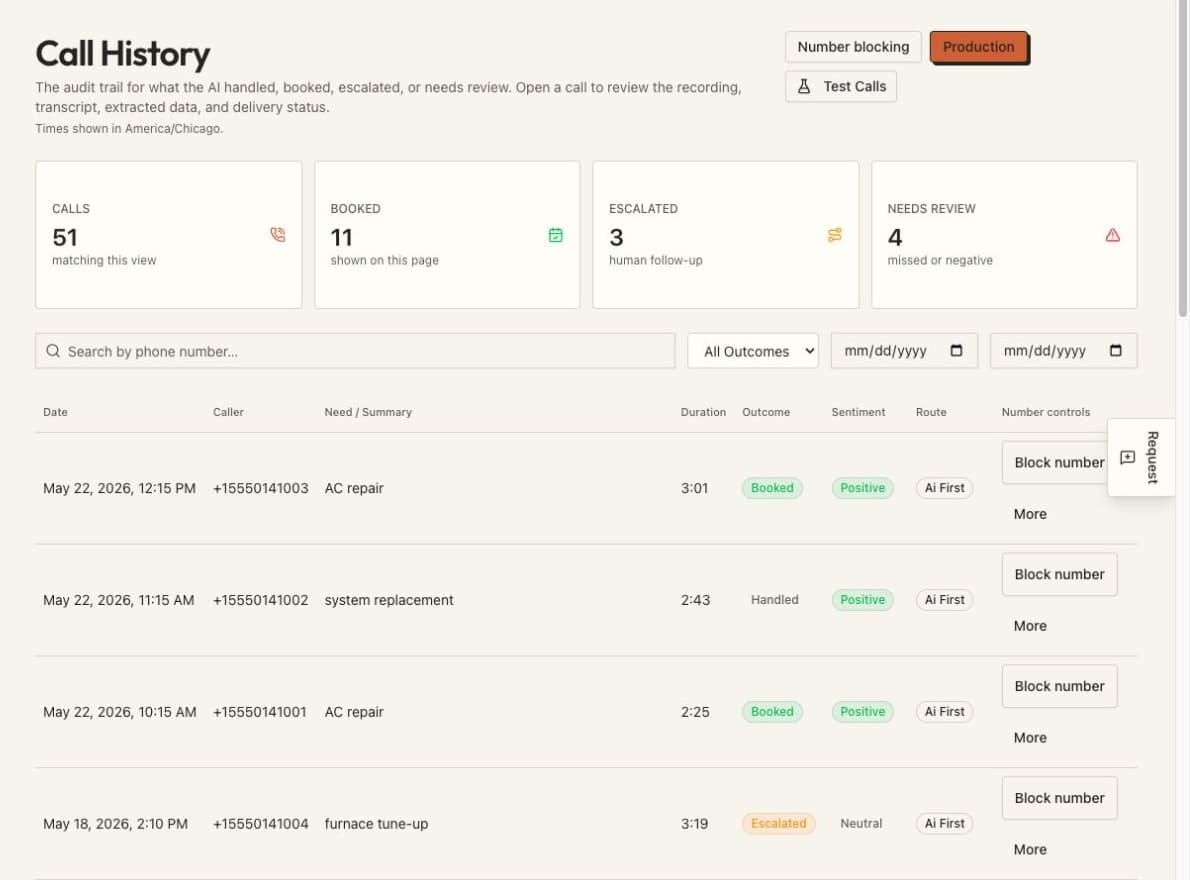Click the flask icon beside Test Calls
This screenshot has width=1190, height=880.
[804, 86]
